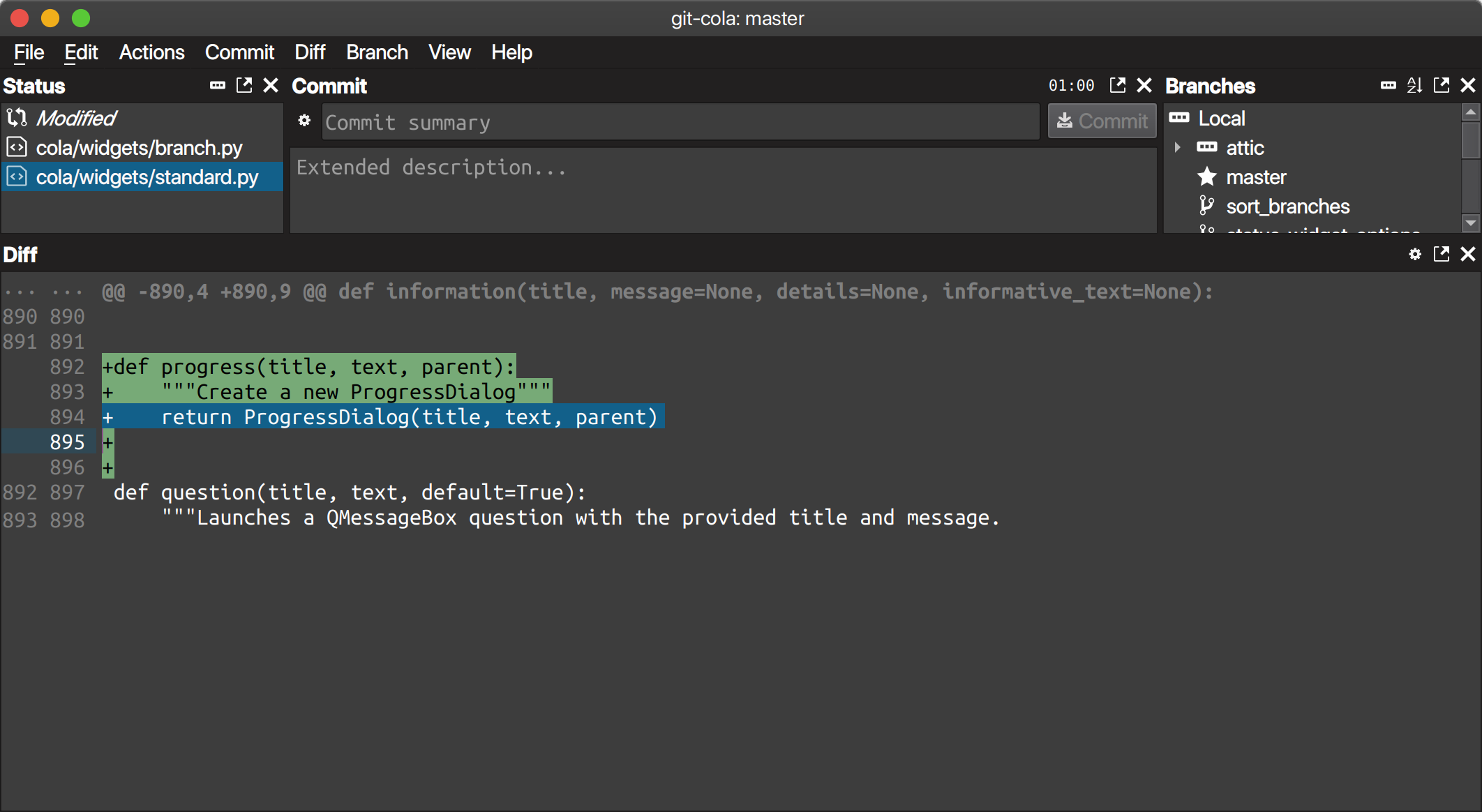This screenshot has width=1482, height=812.
Task: Click the Commit summary input field
Action: [680, 122]
